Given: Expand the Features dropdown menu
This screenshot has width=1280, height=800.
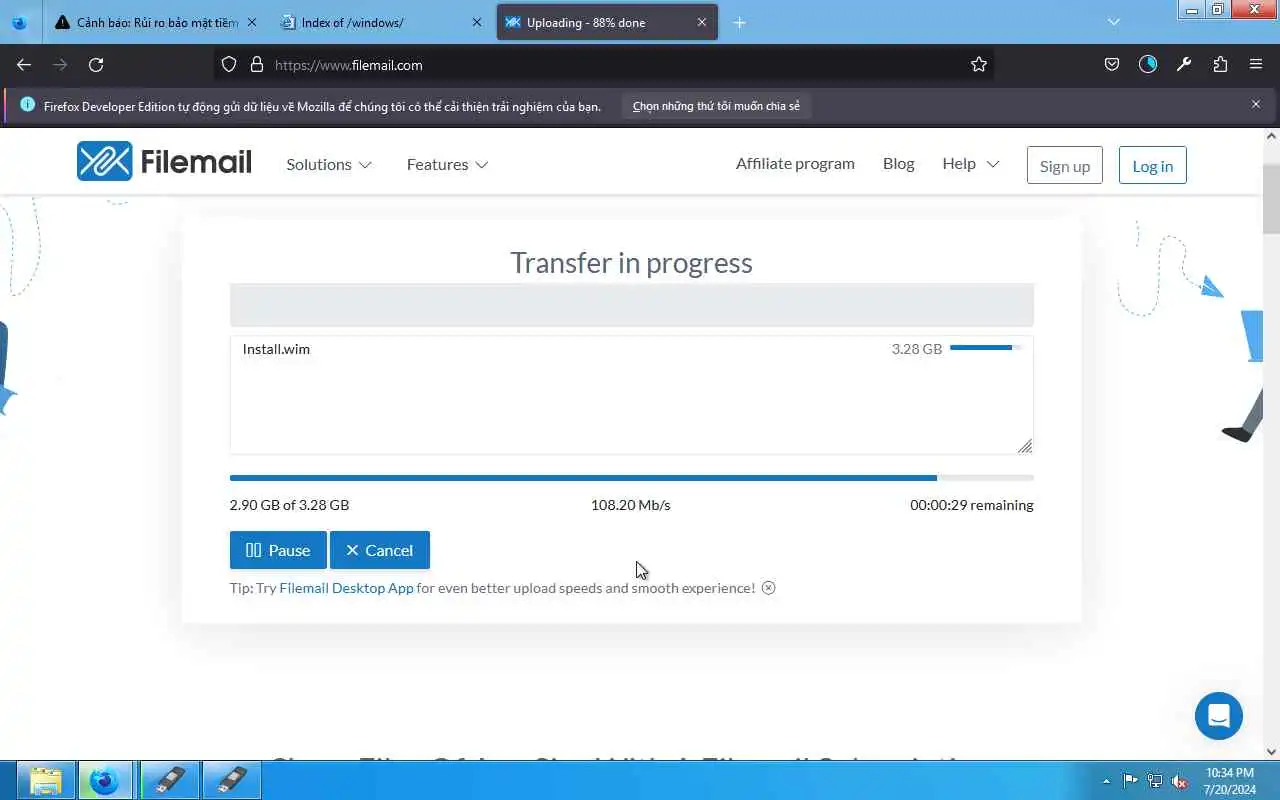Looking at the screenshot, I should [x=447, y=164].
